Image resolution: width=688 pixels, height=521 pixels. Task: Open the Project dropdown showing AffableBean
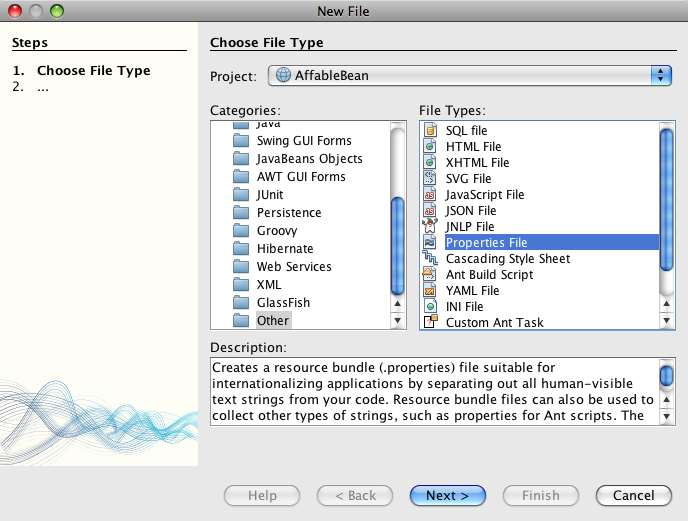click(468, 76)
